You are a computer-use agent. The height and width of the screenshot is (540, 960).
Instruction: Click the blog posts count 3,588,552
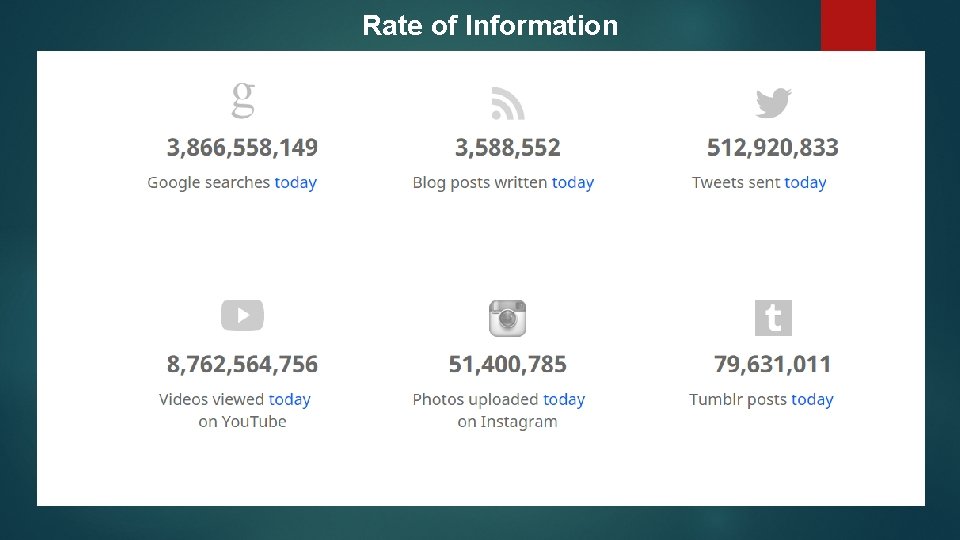pyautogui.click(x=508, y=148)
